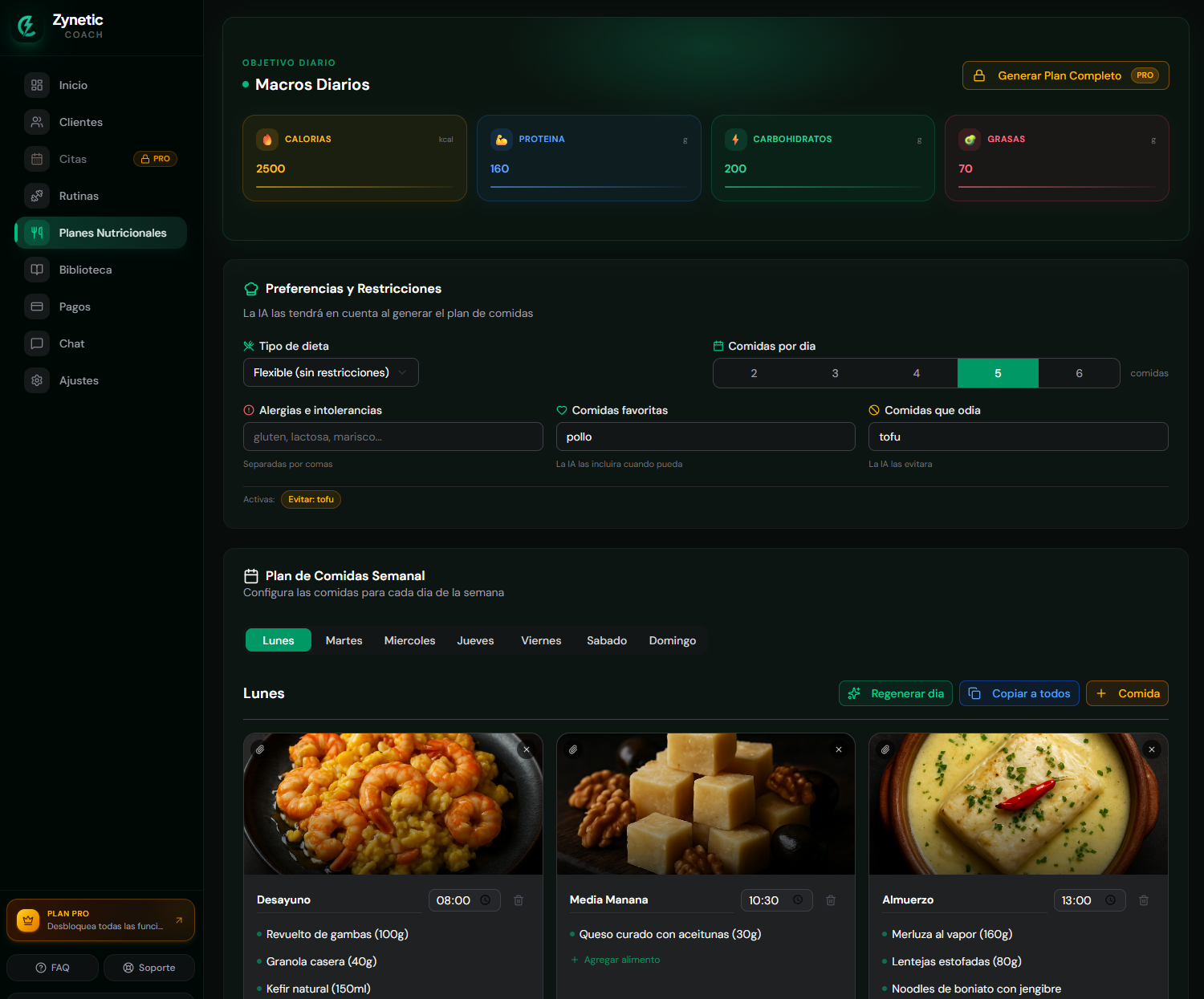Viewport: 1204px width, 999px height.
Task: Delete the Media Manana meal with trash icon
Action: pos(831,900)
